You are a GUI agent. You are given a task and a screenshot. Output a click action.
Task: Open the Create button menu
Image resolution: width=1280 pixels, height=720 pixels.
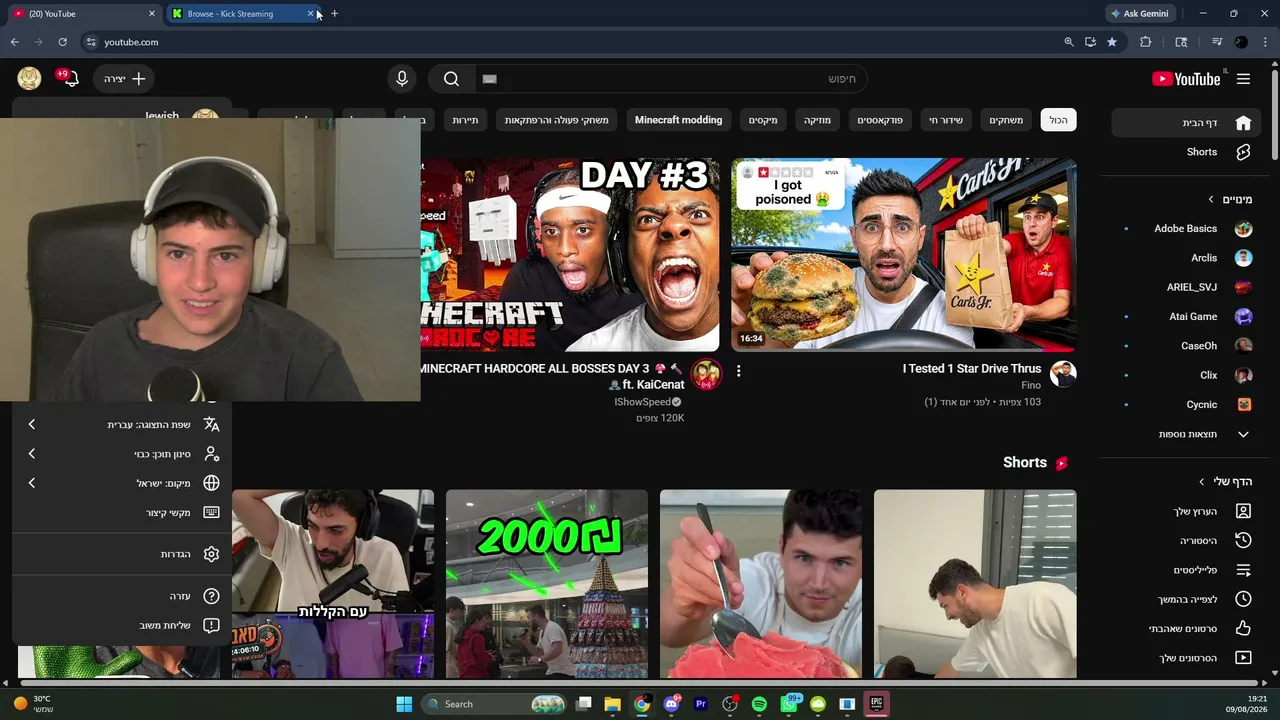point(125,79)
